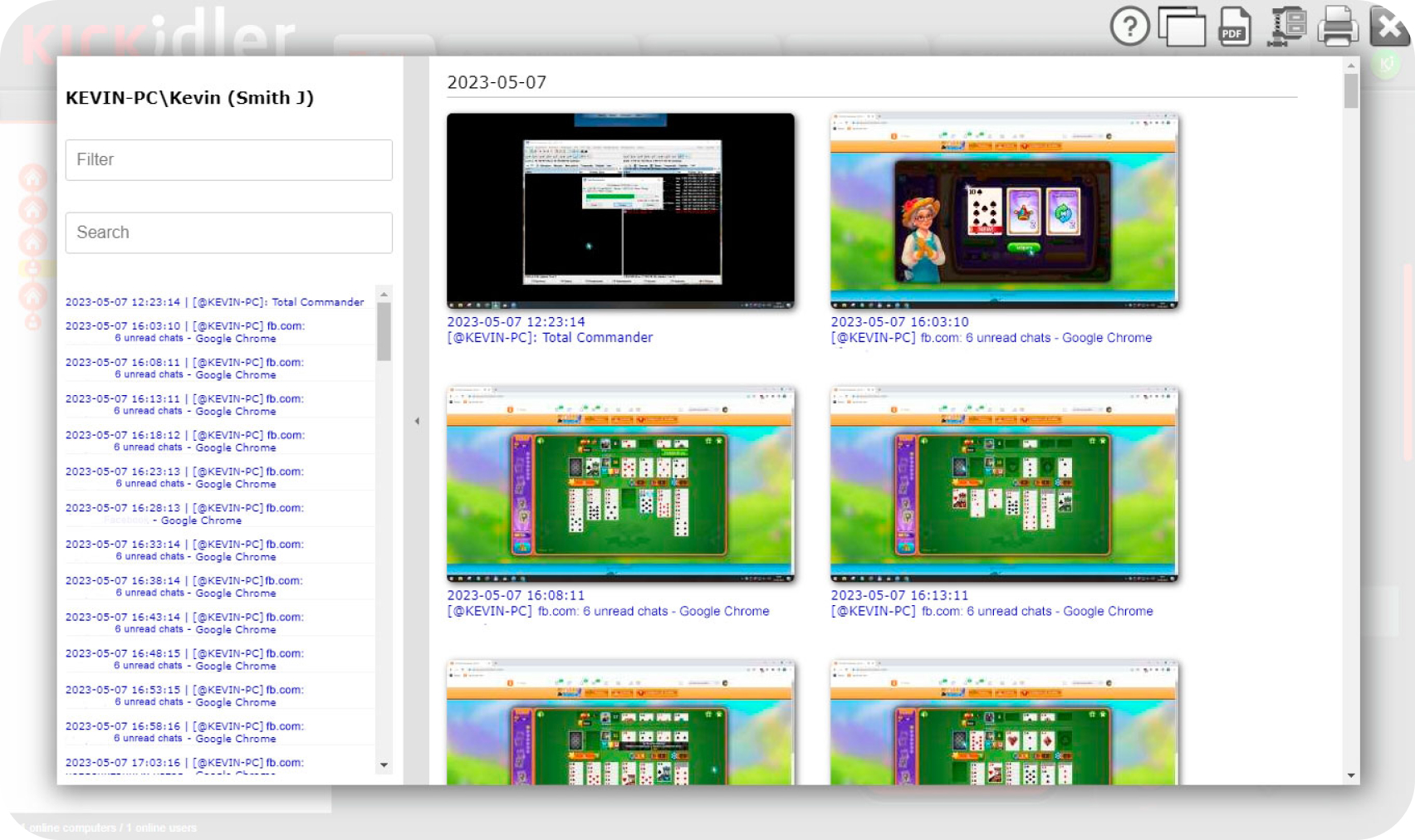The image size is (1415, 840).
Task: Click the entry list scrollbar thumb
Action: pyautogui.click(x=384, y=331)
